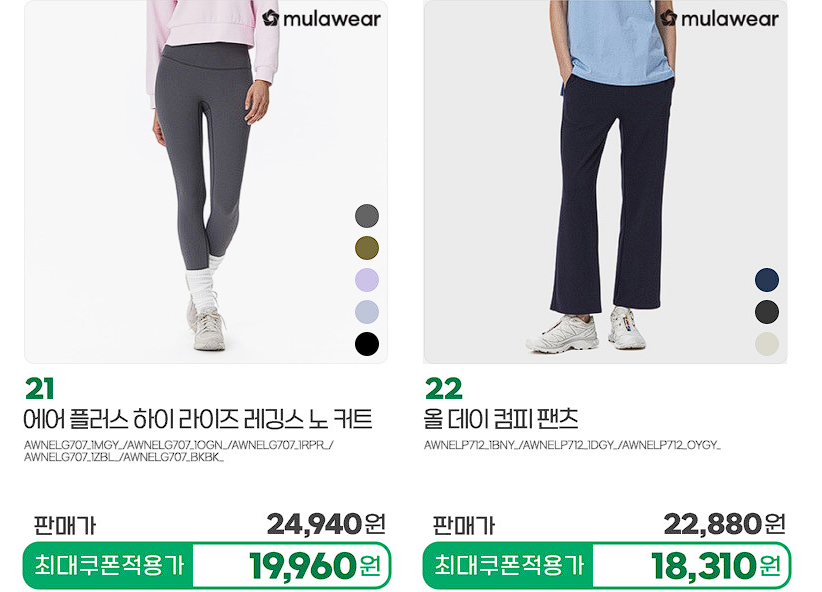Click the 22,880원 sale price

(x=725, y=524)
